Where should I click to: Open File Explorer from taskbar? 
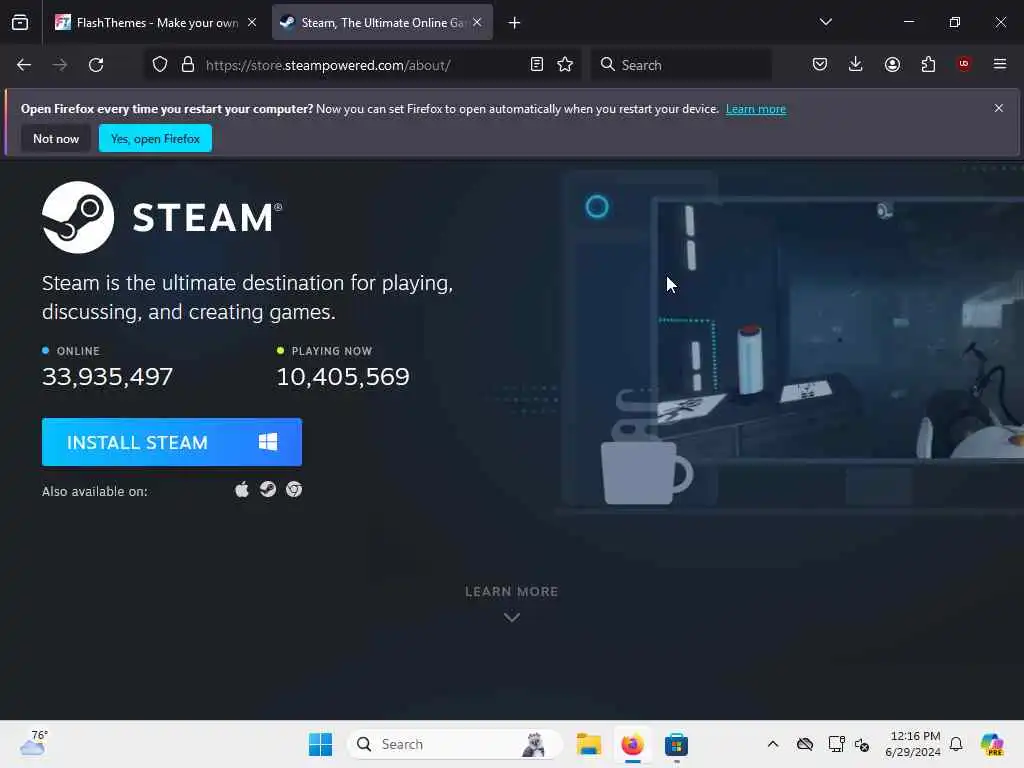click(588, 744)
